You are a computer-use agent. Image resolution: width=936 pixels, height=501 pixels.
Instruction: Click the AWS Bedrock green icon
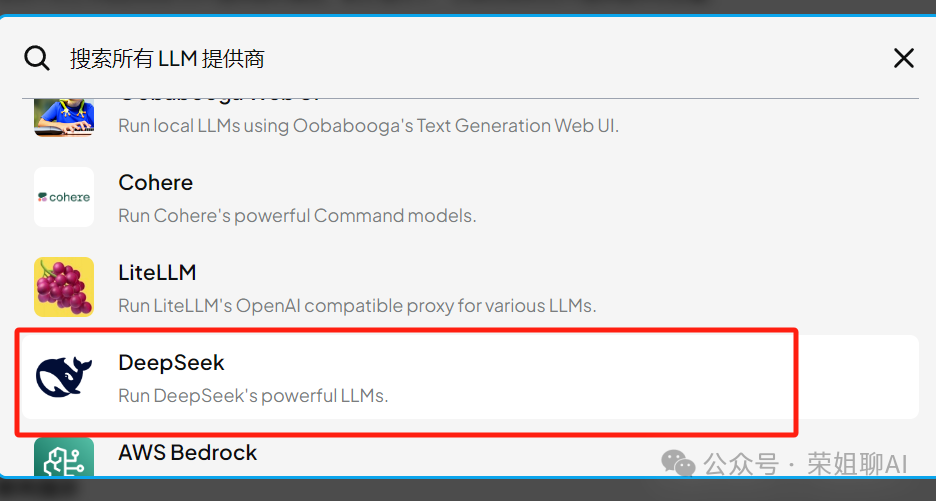(x=64, y=457)
